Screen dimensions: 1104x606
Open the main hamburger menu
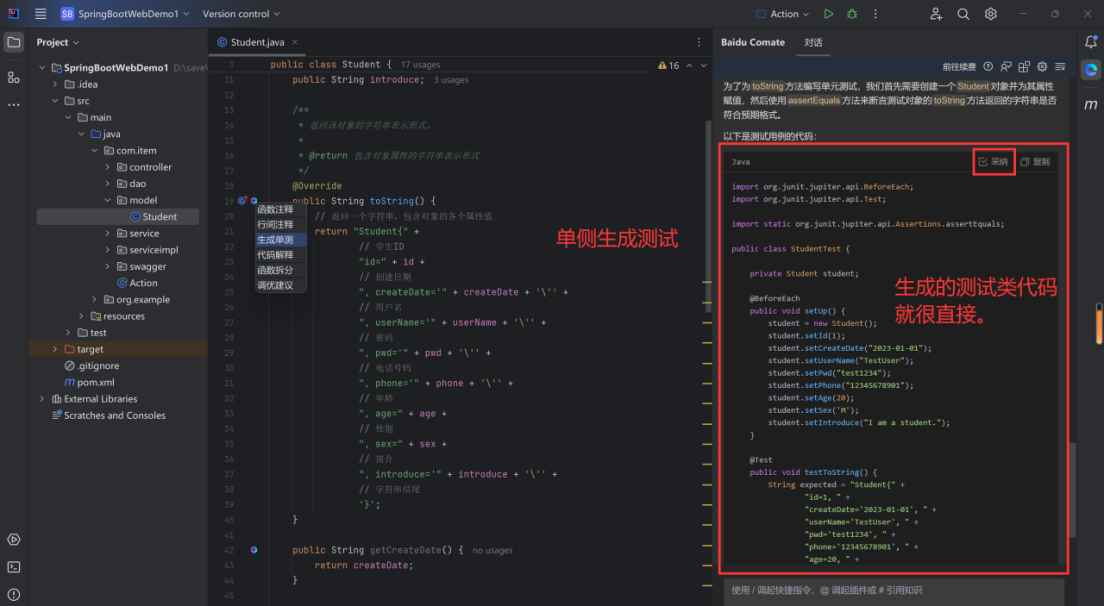point(40,13)
